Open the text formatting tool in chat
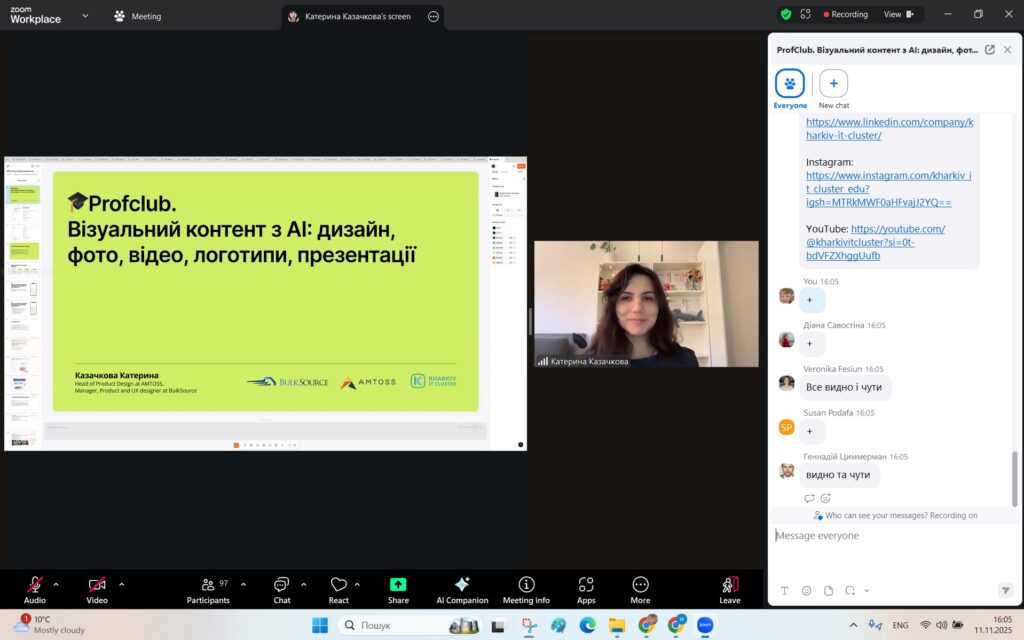1024x640 pixels. pyautogui.click(x=784, y=590)
